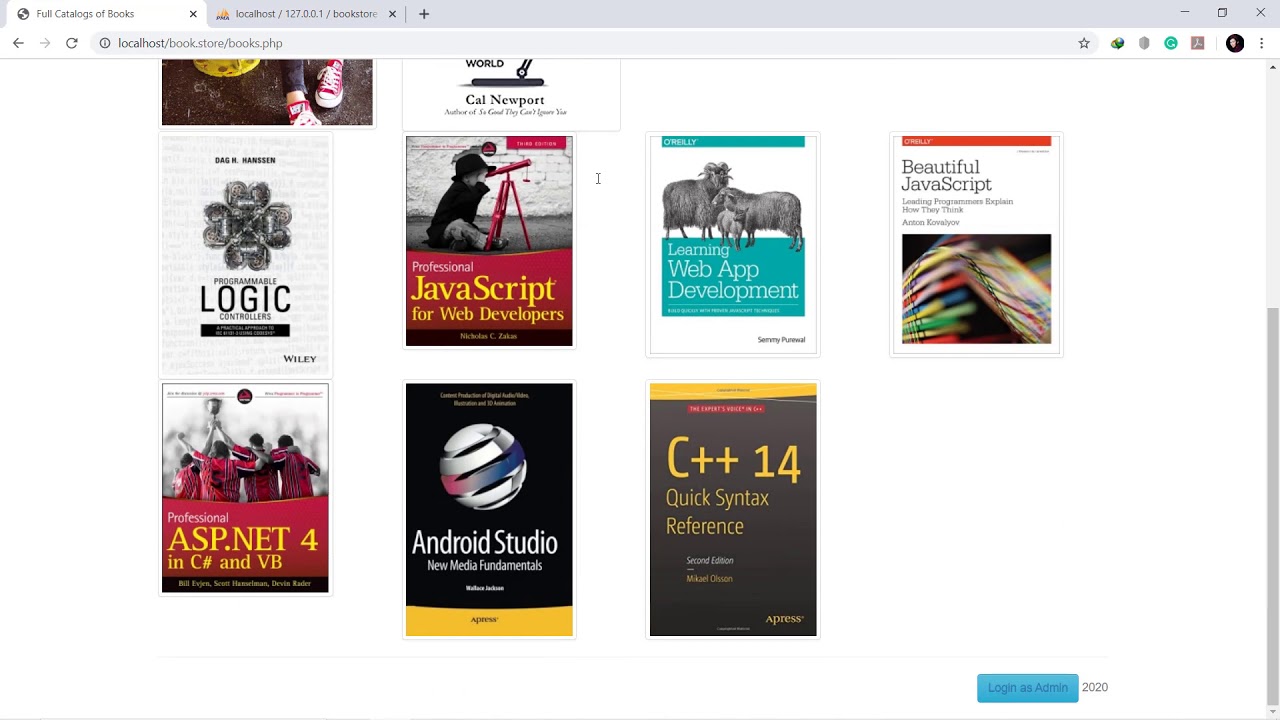Open the Cal Newport book cover

tap(511, 93)
